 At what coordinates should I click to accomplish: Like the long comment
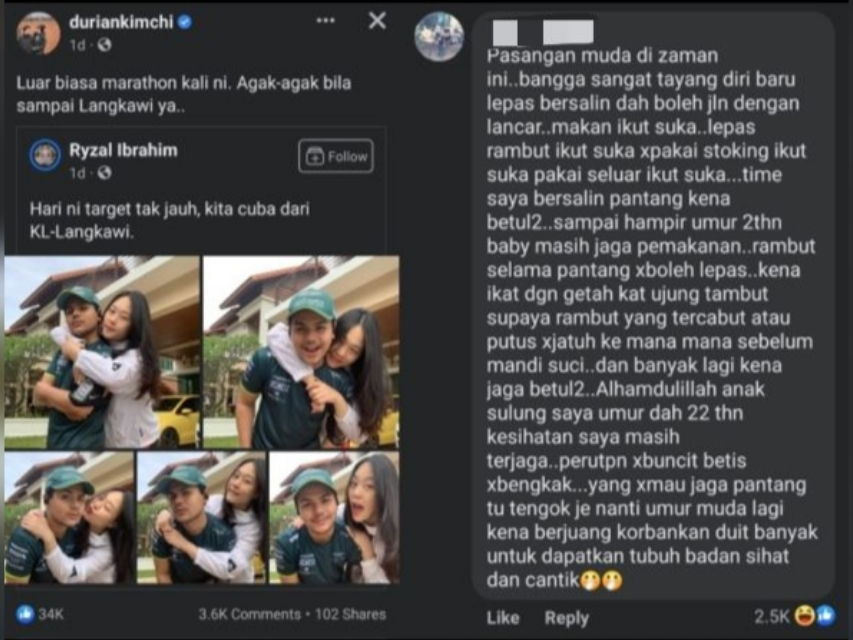503,618
